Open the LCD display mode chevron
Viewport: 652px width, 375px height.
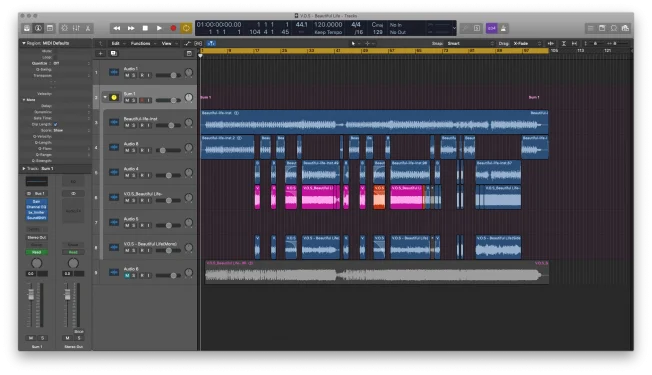tap(454, 28)
